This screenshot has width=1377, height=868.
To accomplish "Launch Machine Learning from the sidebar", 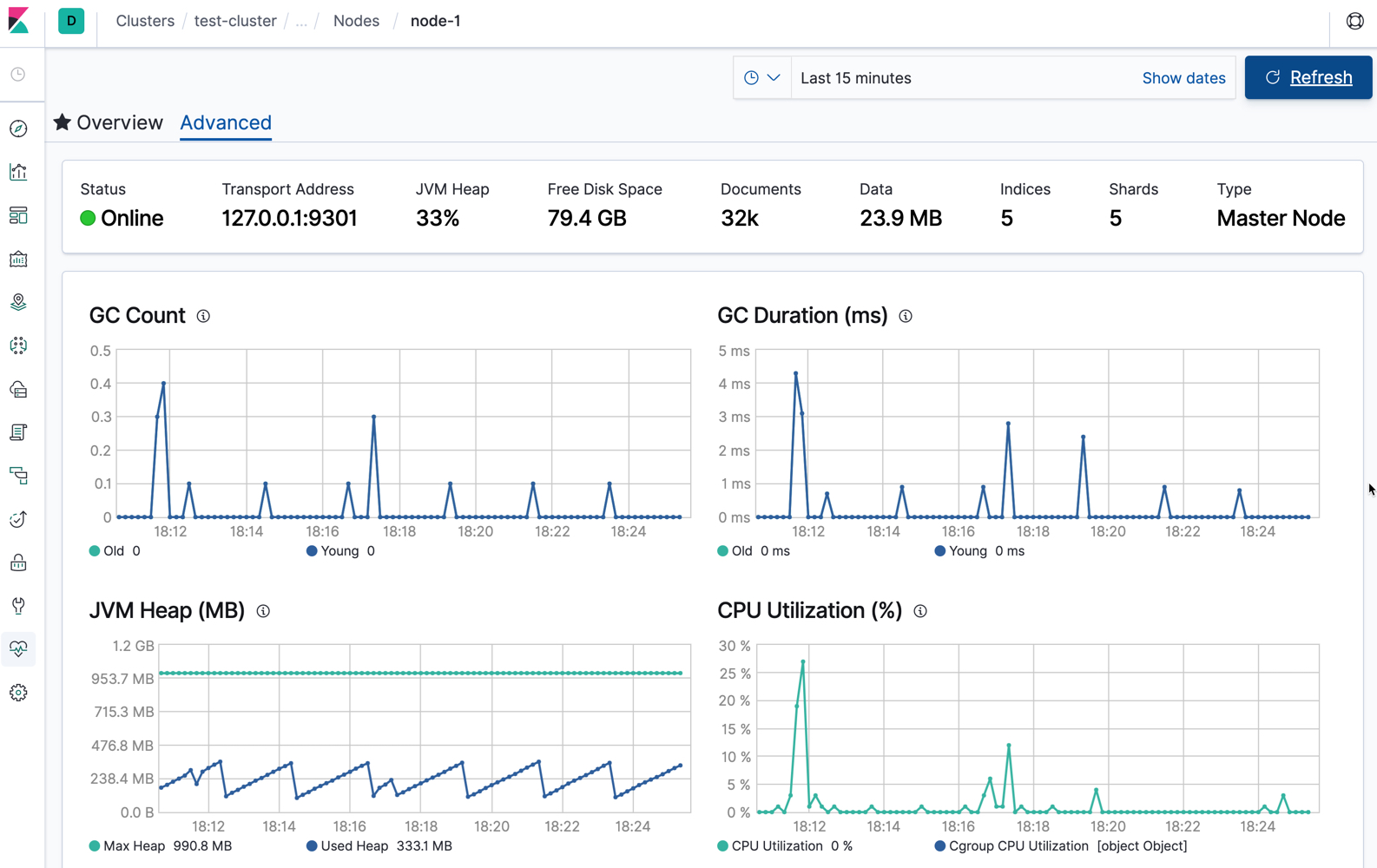I will pyautogui.click(x=18, y=345).
